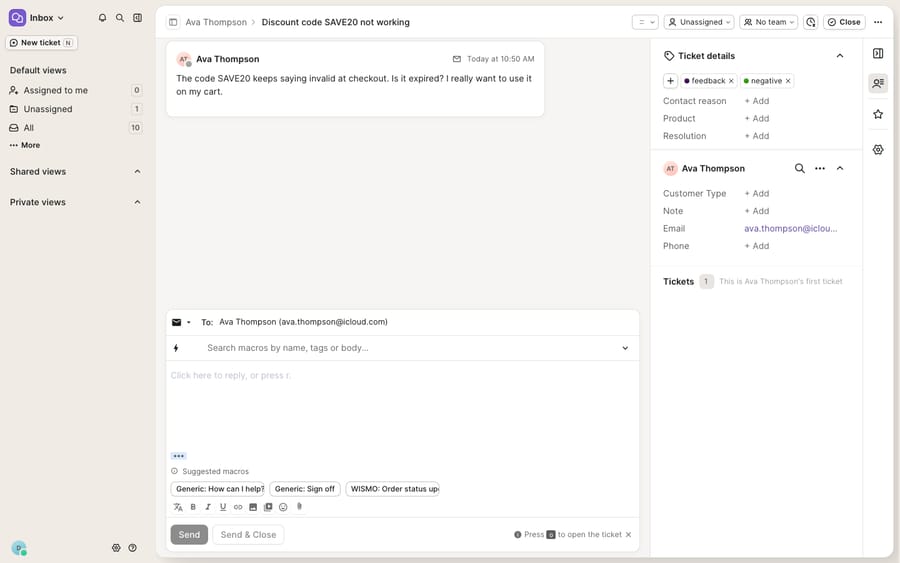Remove the negative tag

point(788,81)
